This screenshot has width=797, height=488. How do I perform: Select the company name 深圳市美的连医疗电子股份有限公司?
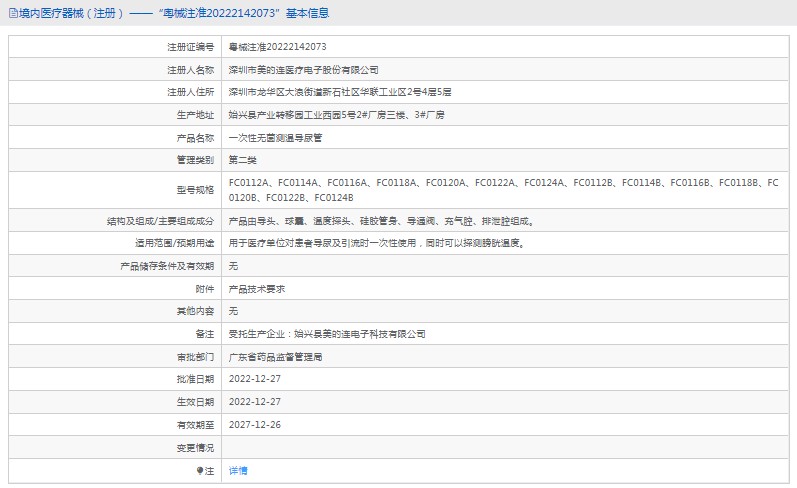tap(303, 70)
